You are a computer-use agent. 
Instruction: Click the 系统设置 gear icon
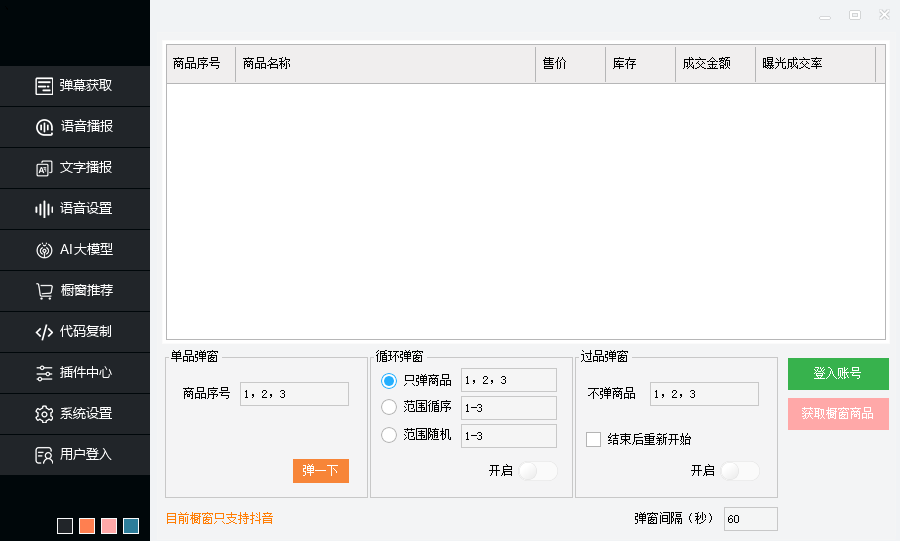[x=44, y=414]
